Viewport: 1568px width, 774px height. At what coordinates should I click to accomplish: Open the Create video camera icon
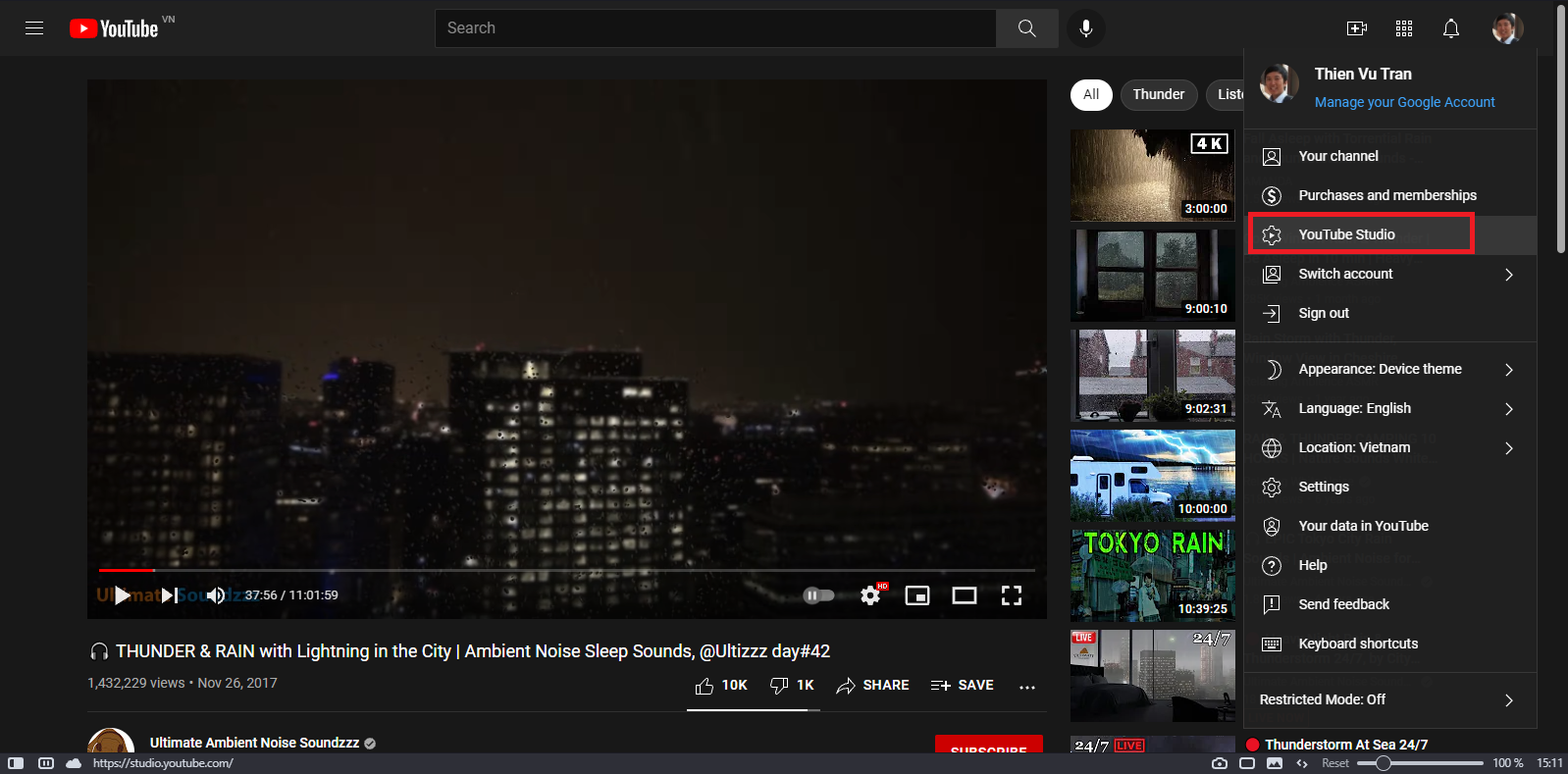point(1357,28)
